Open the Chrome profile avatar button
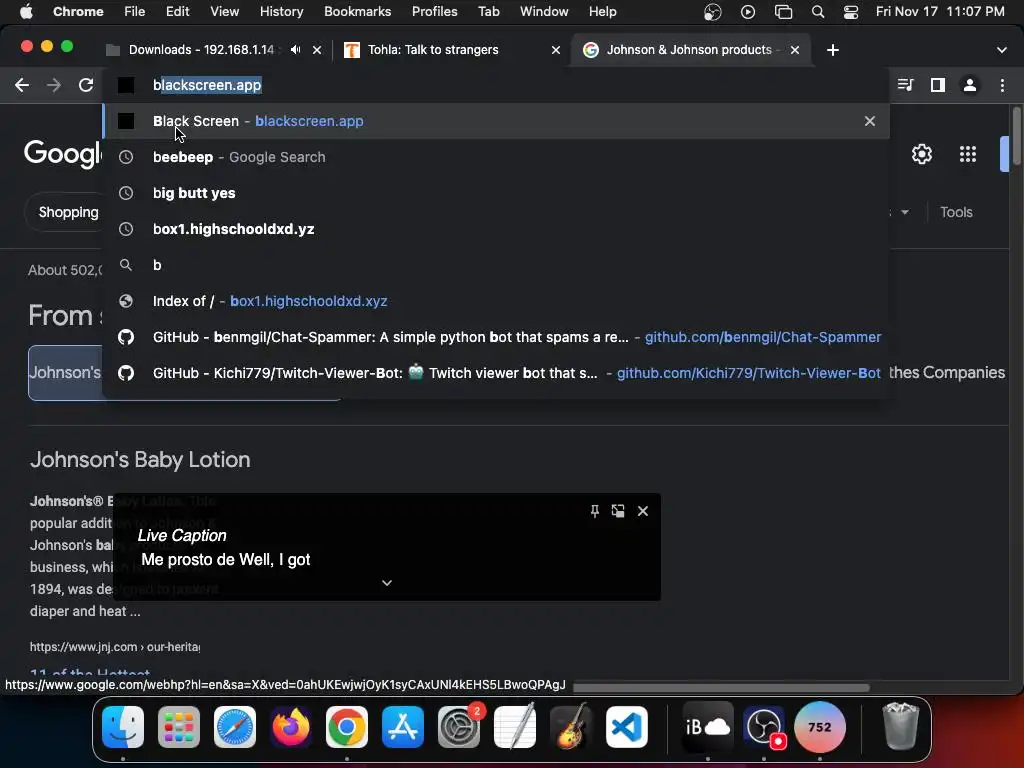The width and height of the screenshot is (1024, 768). tap(970, 85)
